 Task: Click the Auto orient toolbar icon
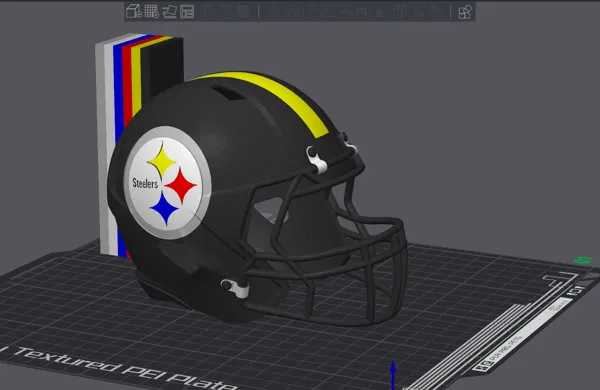(169, 11)
